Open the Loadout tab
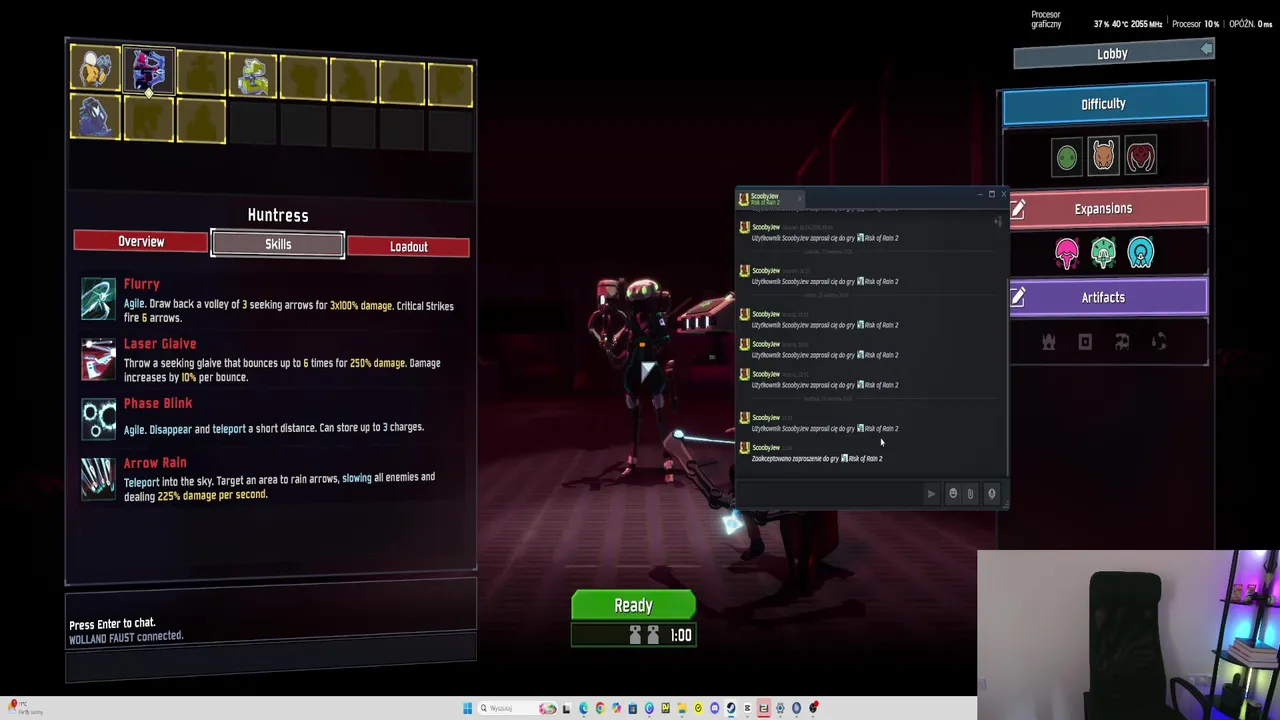This screenshot has width=1280, height=720. pos(408,247)
